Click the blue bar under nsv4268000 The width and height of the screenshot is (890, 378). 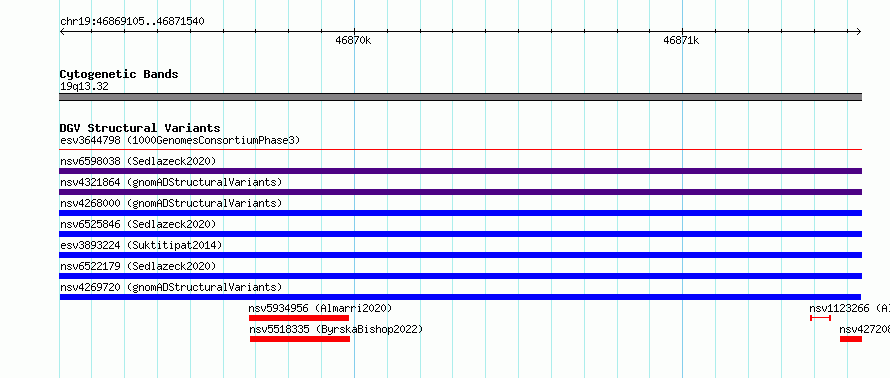(x=461, y=213)
